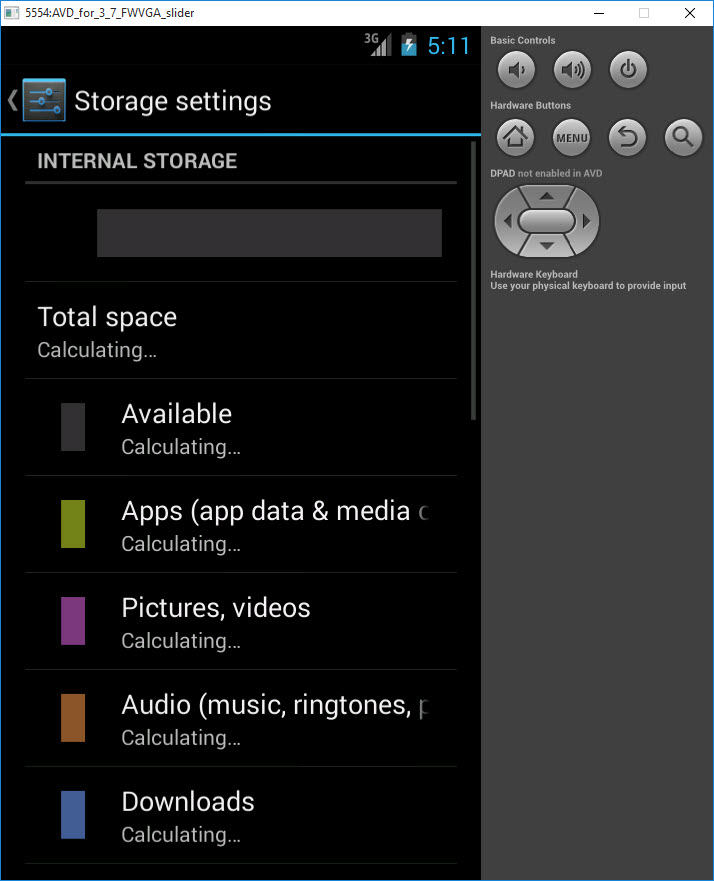Click the volume up speaker button
The image size is (714, 881).
click(572, 70)
